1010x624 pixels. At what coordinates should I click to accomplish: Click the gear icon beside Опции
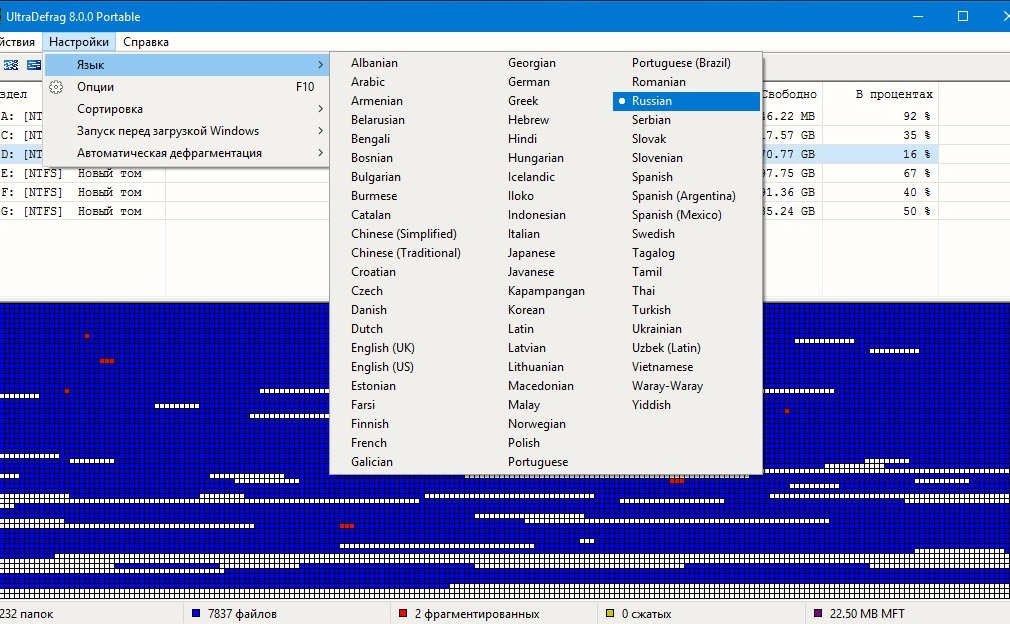point(56,87)
